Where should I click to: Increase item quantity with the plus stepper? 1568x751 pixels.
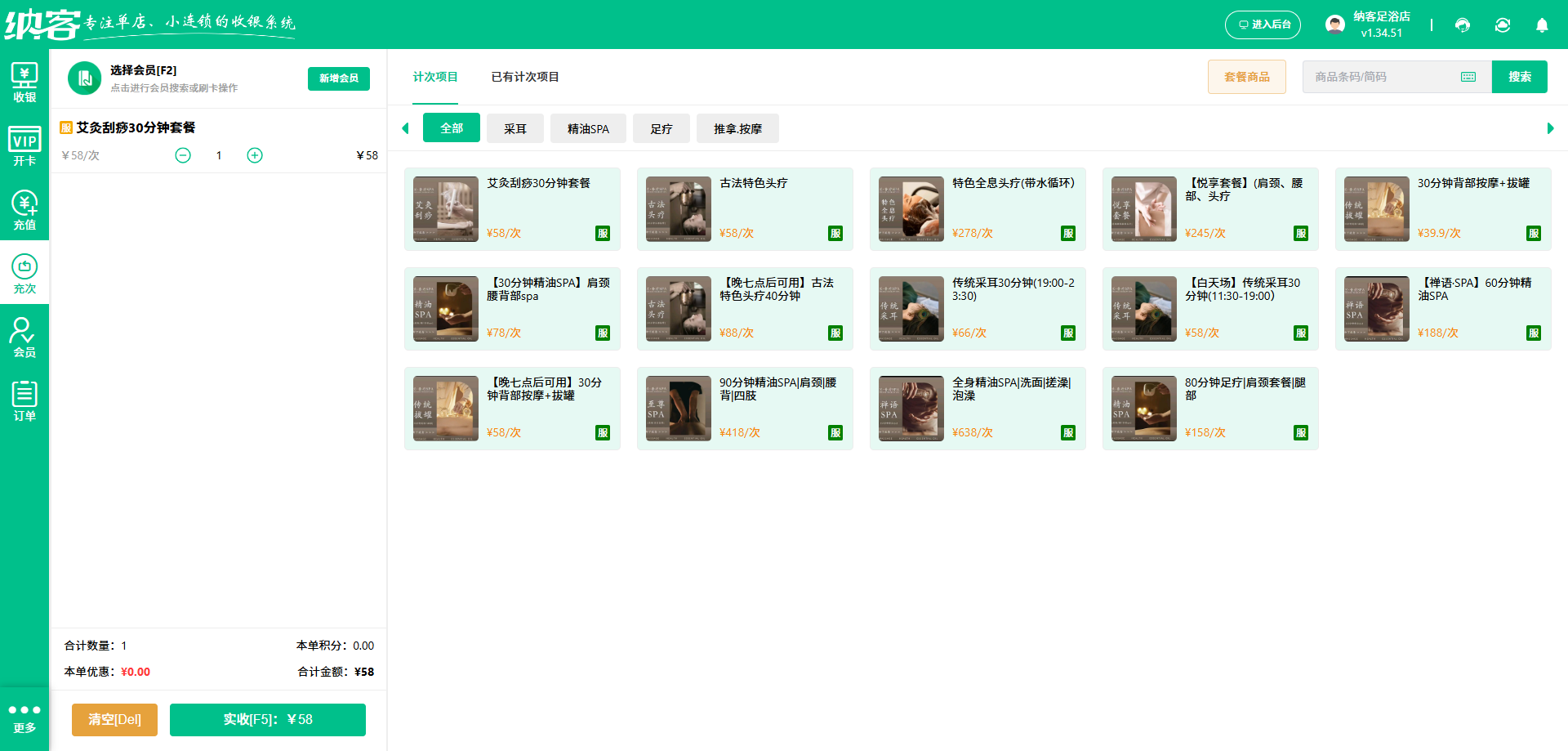coord(254,154)
